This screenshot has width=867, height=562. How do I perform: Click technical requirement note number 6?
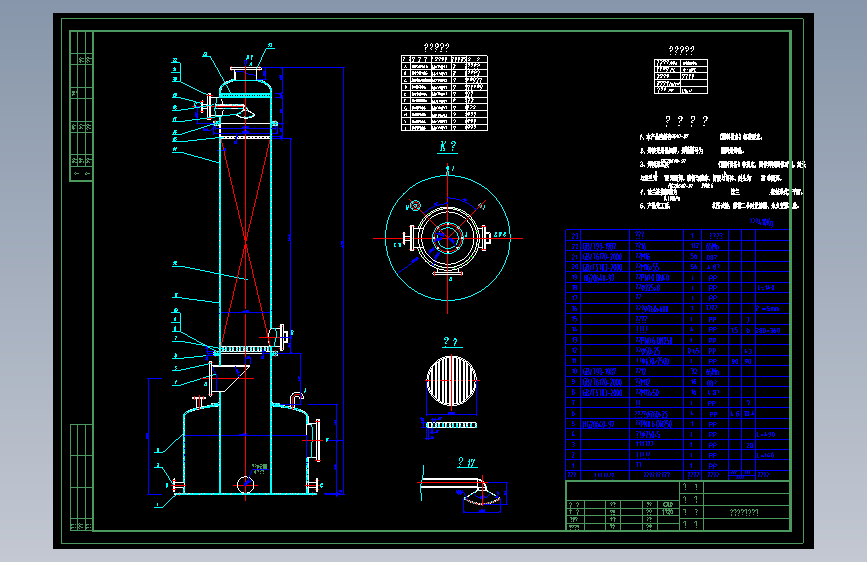(719, 206)
